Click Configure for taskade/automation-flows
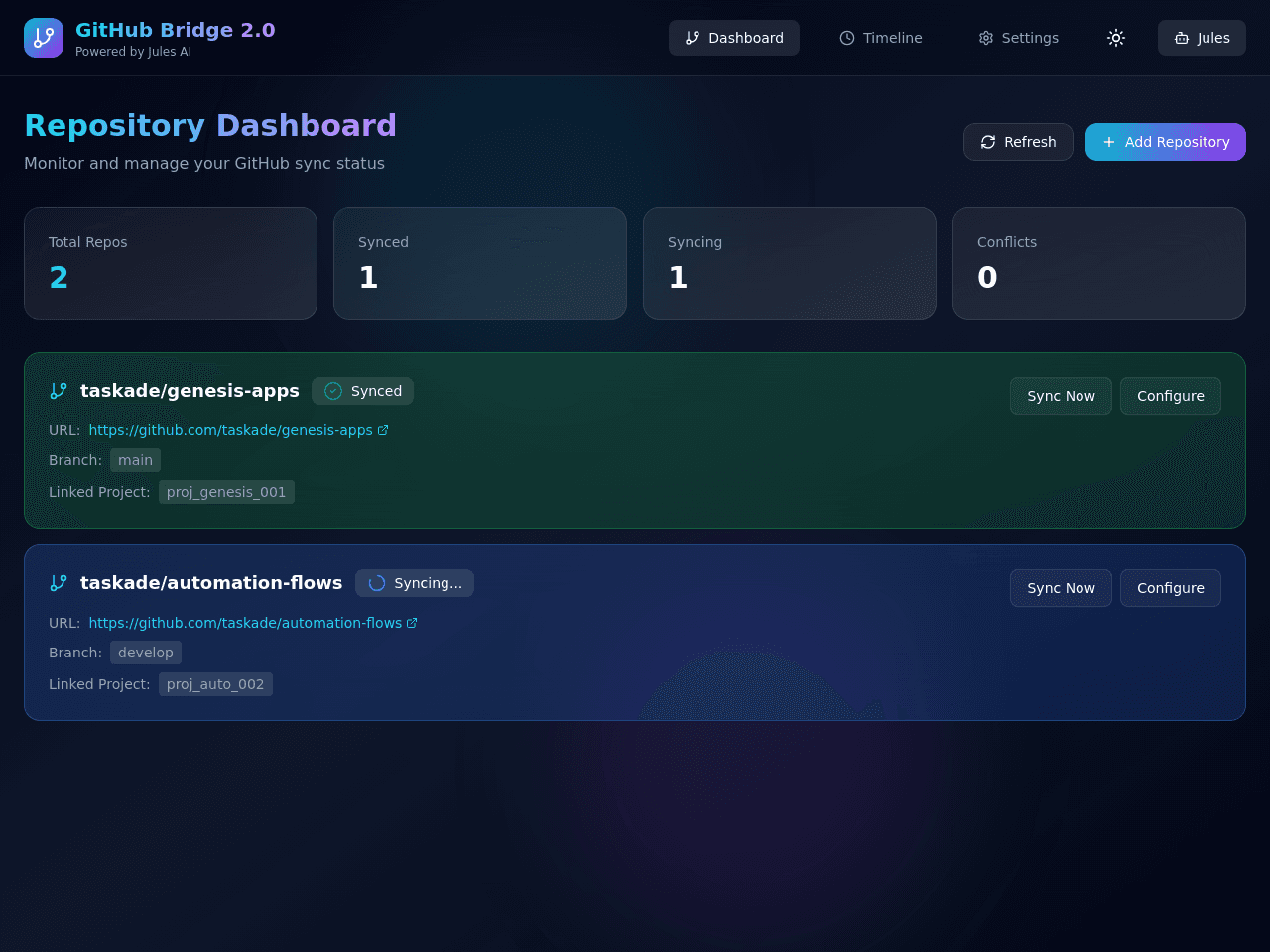Viewport: 1270px width, 952px height. coord(1171,588)
